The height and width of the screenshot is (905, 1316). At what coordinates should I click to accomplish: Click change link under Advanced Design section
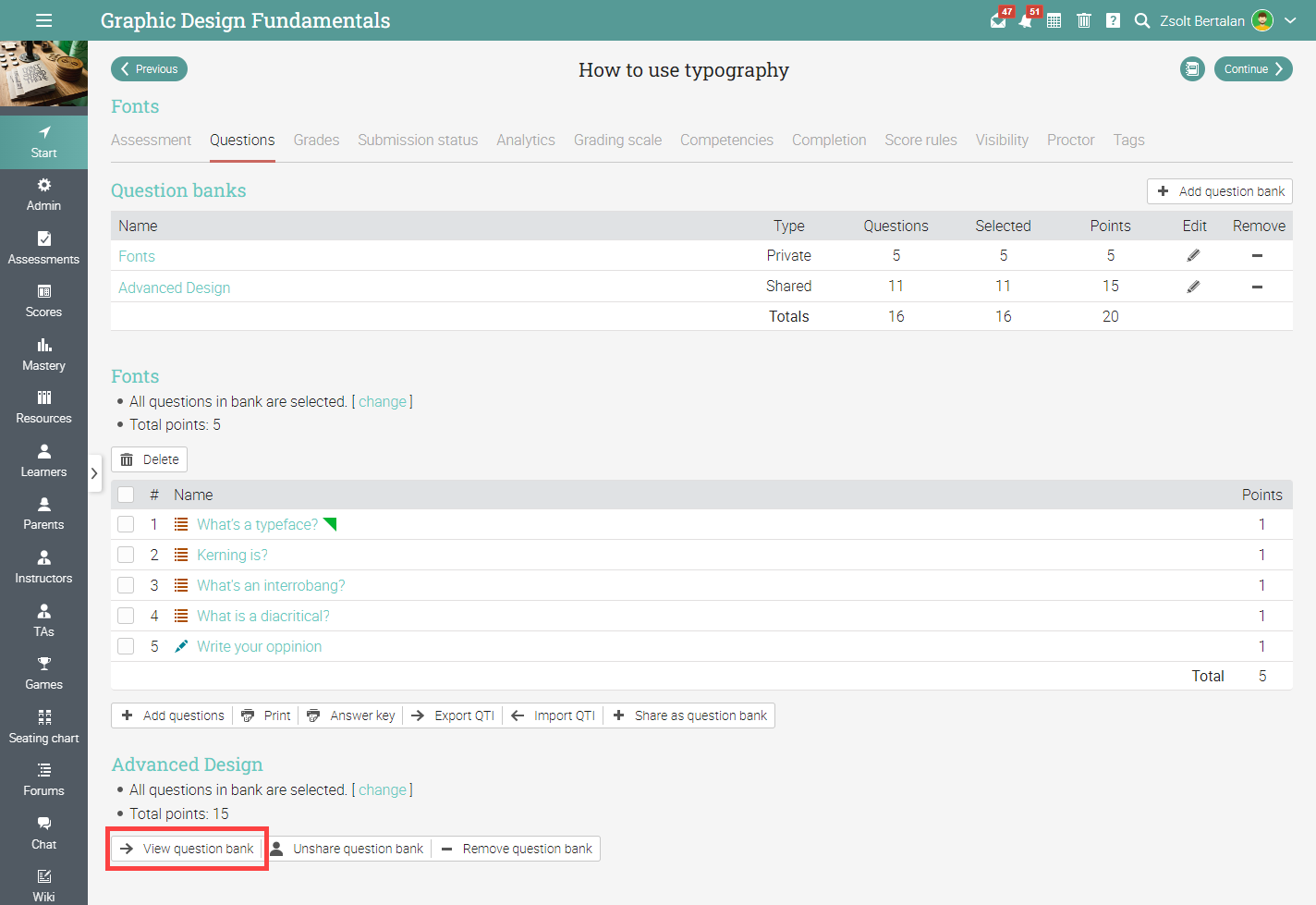[x=383, y=789]
